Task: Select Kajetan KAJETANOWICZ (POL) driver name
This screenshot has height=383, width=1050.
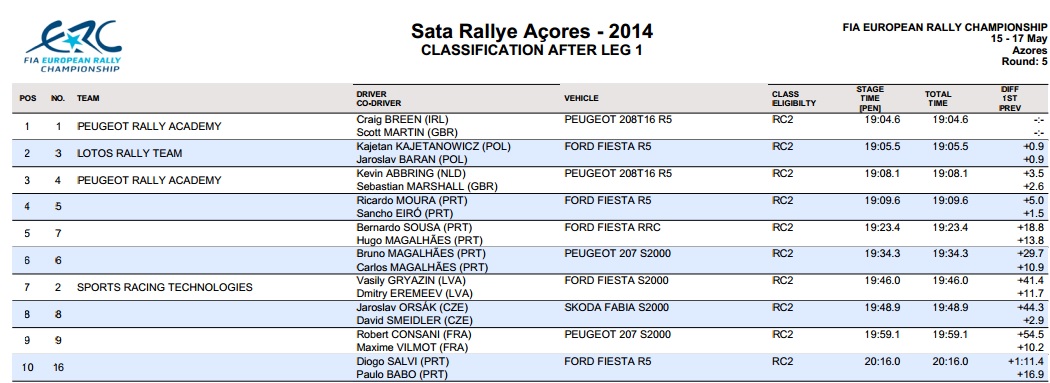Action: point(433,146)
